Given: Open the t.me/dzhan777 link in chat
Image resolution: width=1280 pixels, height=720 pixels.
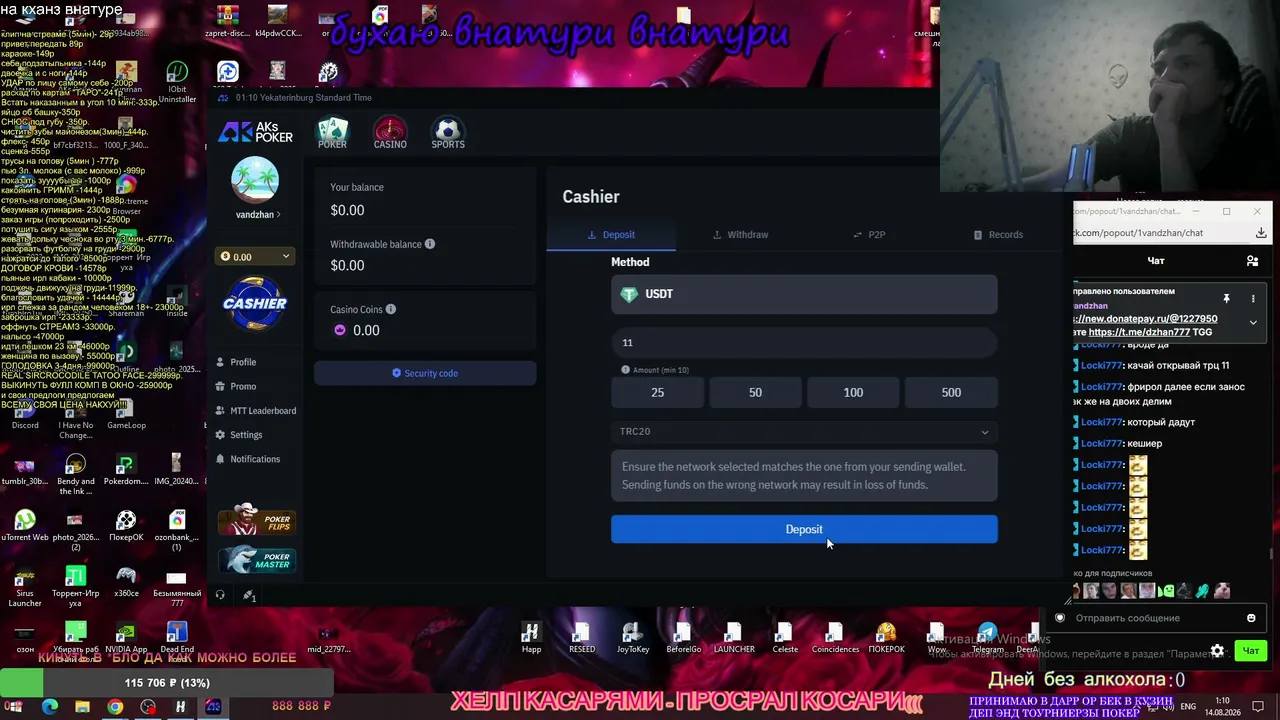Looking at the screenshot, I should (1139, 332).
